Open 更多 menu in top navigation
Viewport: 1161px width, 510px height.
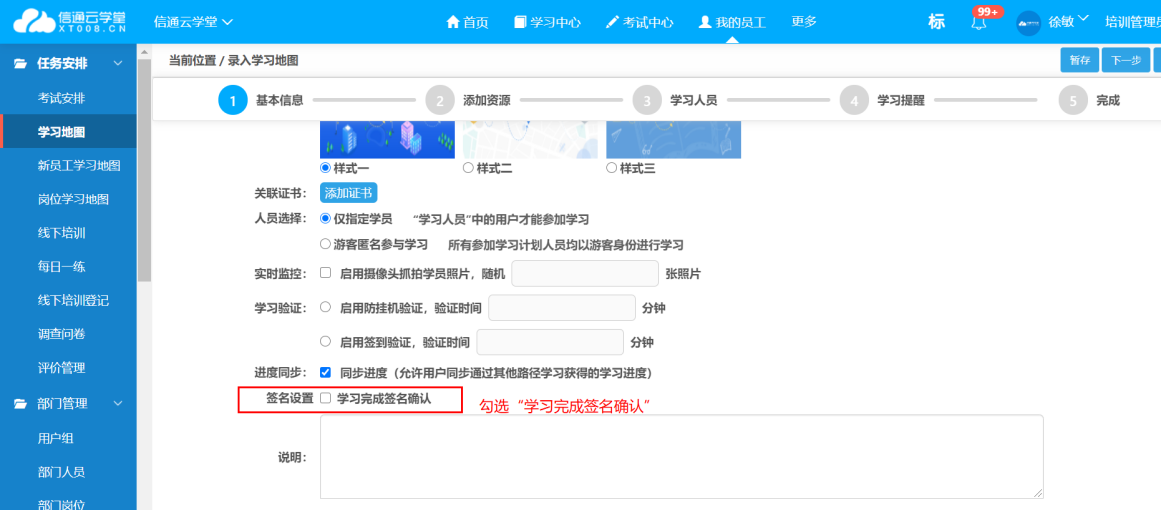pos(804,22)
